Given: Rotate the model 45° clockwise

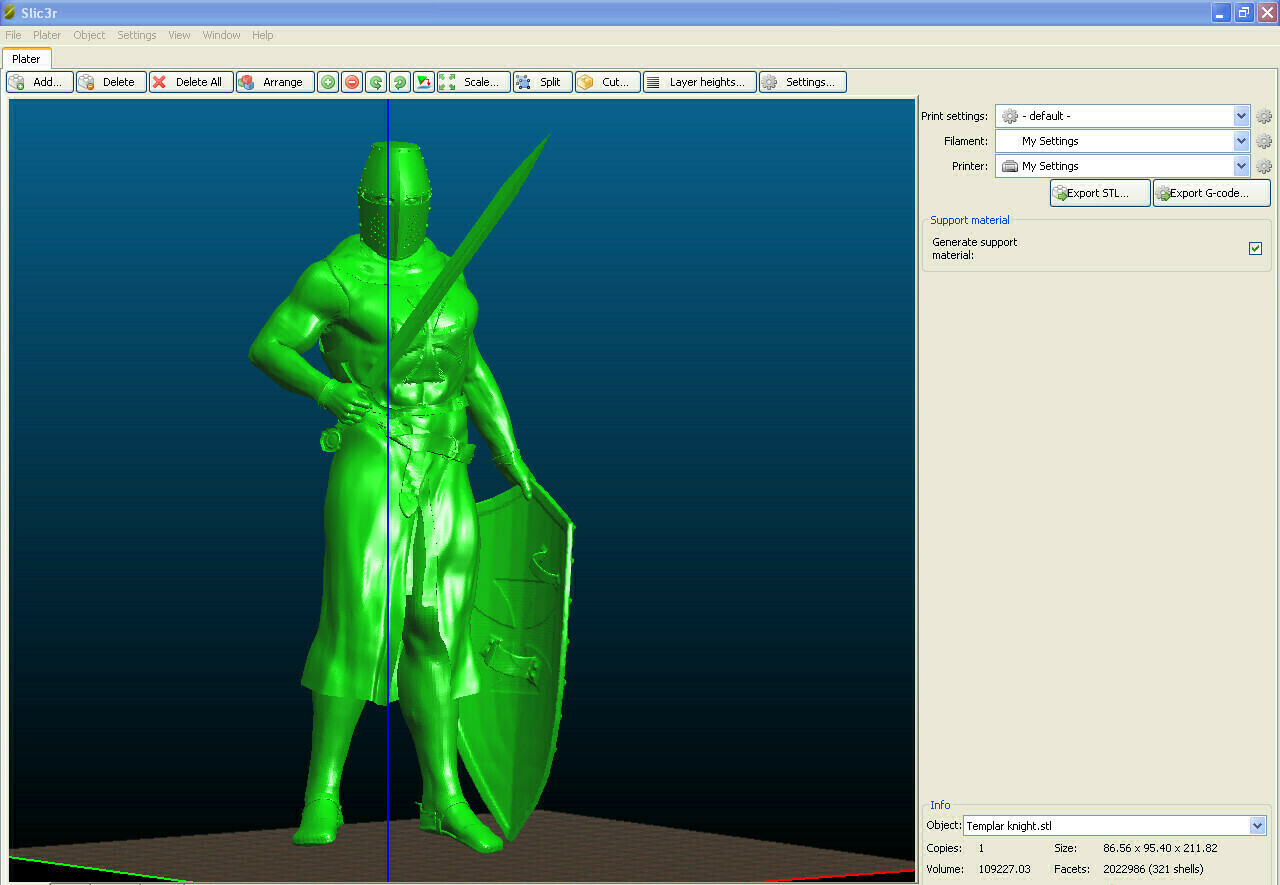Looking at the screenshot, I should tap(400, 82).
